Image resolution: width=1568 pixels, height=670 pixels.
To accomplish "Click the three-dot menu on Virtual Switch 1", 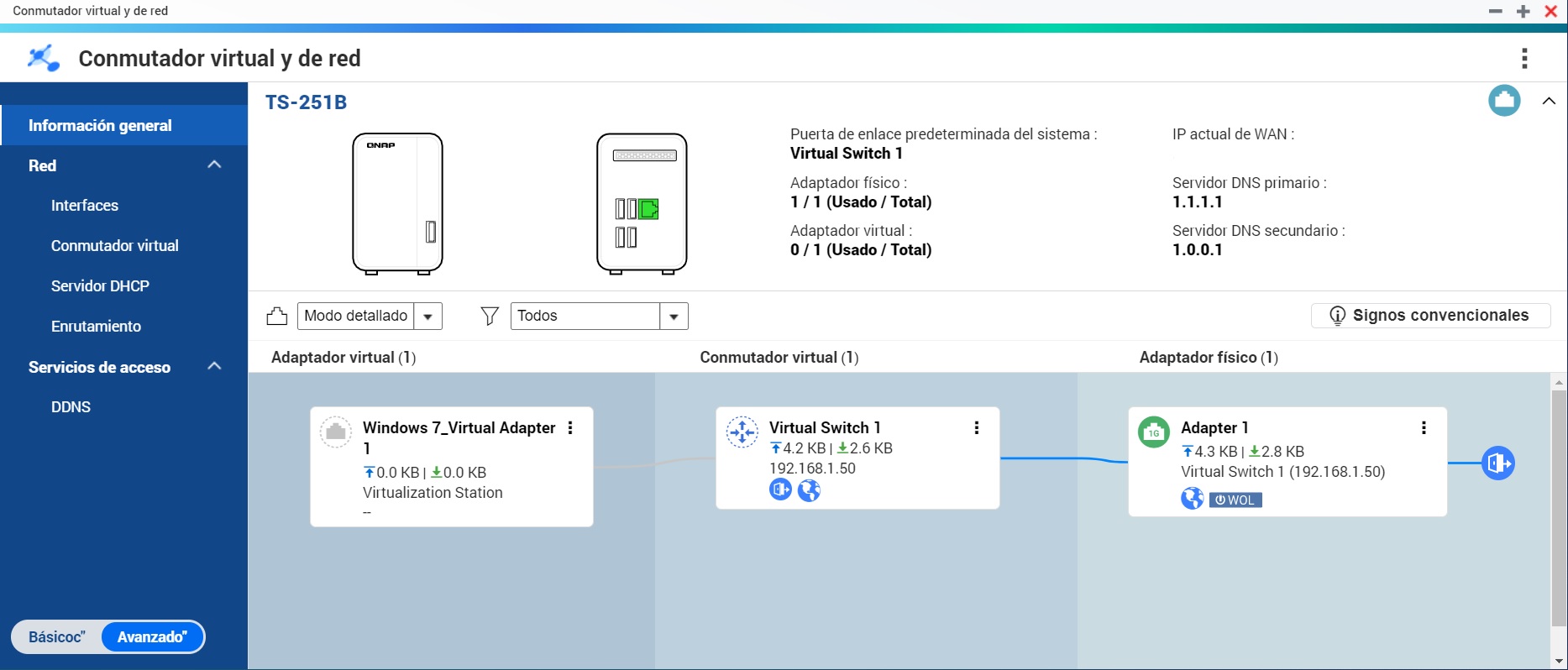I will tap(976, 428).
